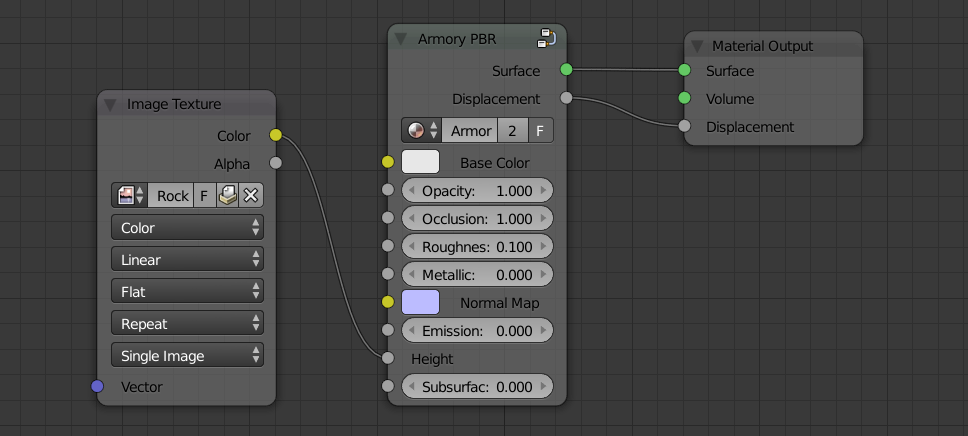Screen dimensions: 968x436
Task: Click the Occlusion value field
Action: click(477, 219)
